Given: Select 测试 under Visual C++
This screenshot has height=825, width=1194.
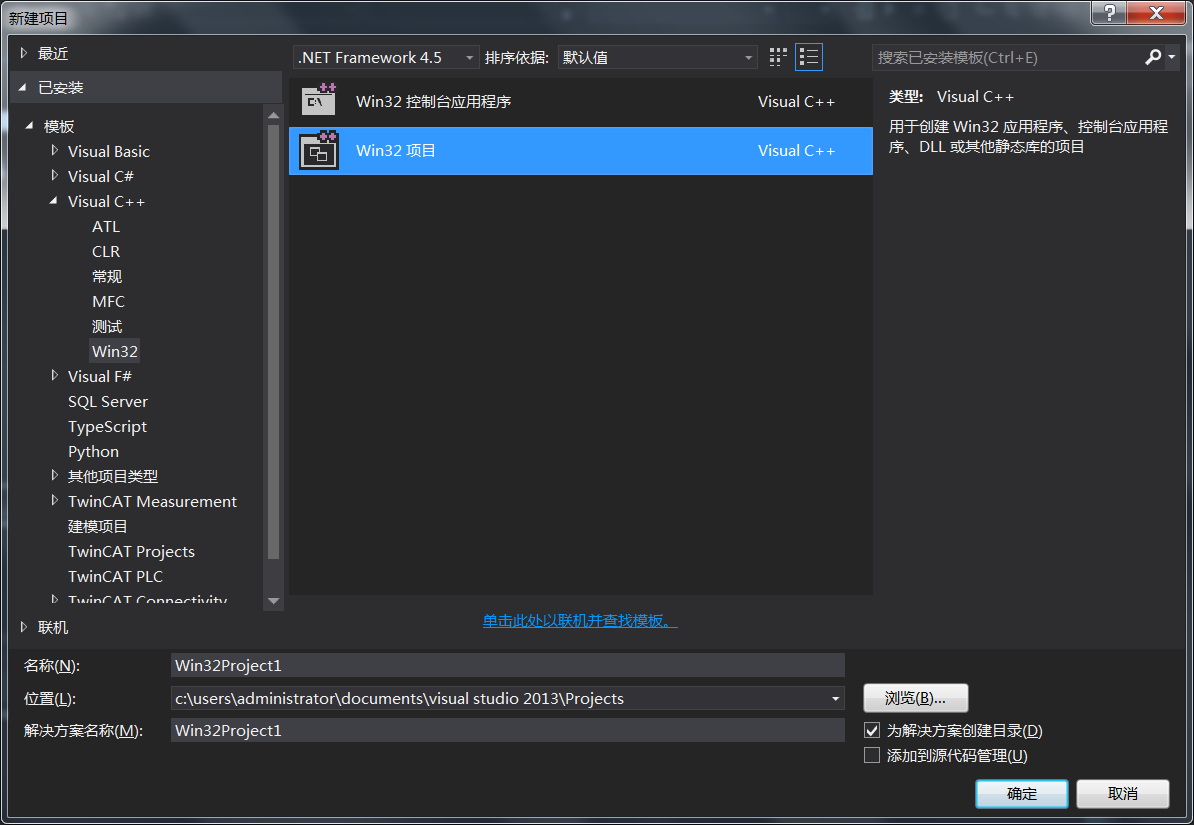Looking at the screenshot, I should click(107, 327).
